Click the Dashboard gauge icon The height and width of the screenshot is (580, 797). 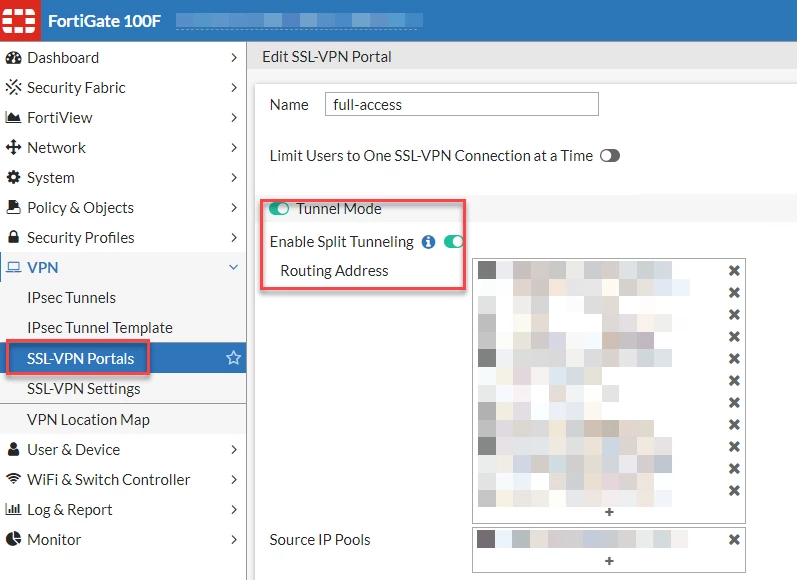click(x=13, y=58)
